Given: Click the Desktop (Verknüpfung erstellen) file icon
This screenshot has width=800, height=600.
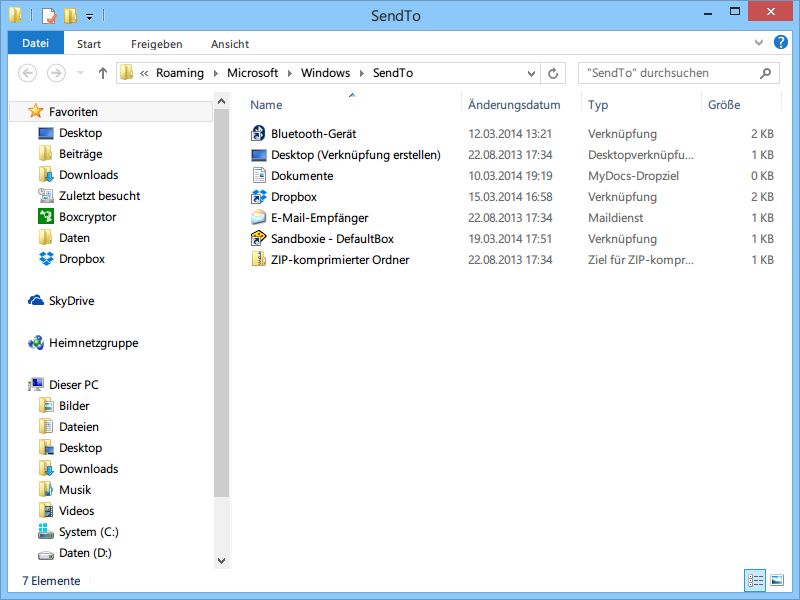Looking at the screenshot, I should pyautogui.click(x=259, y=155).
